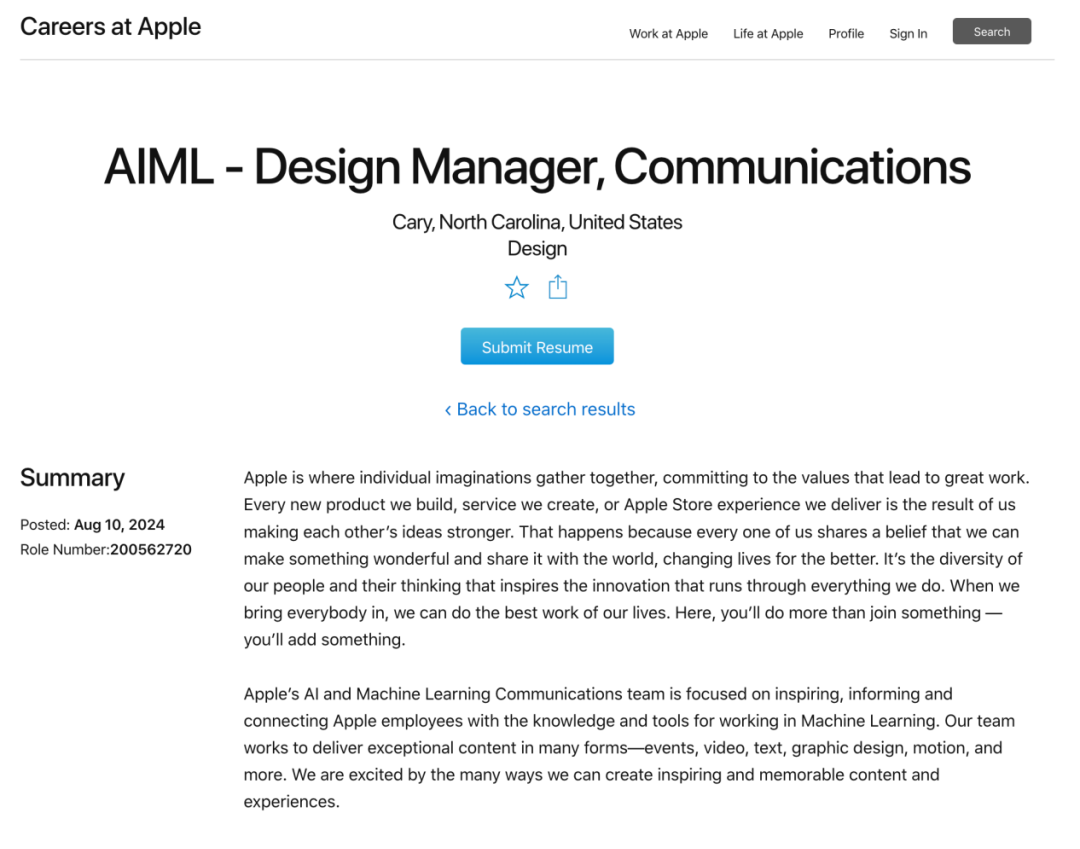Image resolution: width=1080 pixels, height=849 pixels.
Task: Open the share icon for this role
Action: (558, 286)
